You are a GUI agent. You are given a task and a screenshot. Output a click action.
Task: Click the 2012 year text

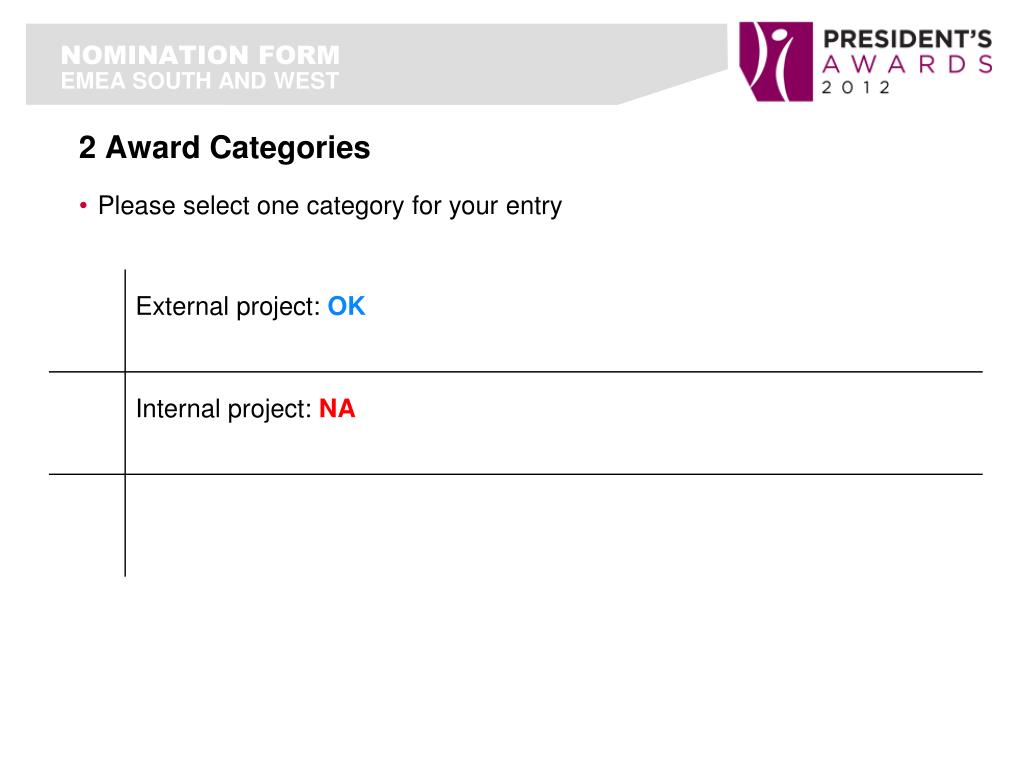856,88
